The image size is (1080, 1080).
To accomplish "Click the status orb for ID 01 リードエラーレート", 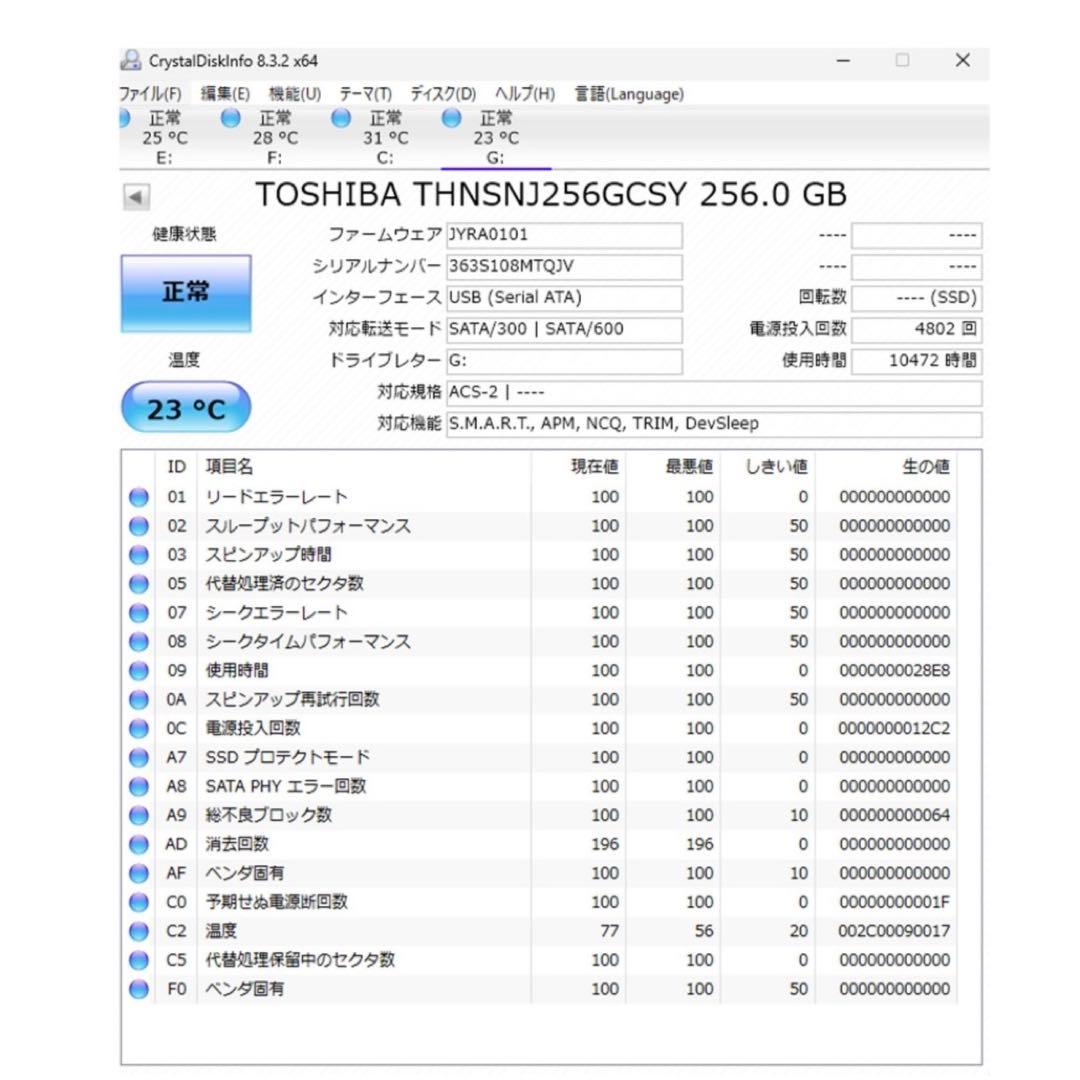I will coord(138,497).
